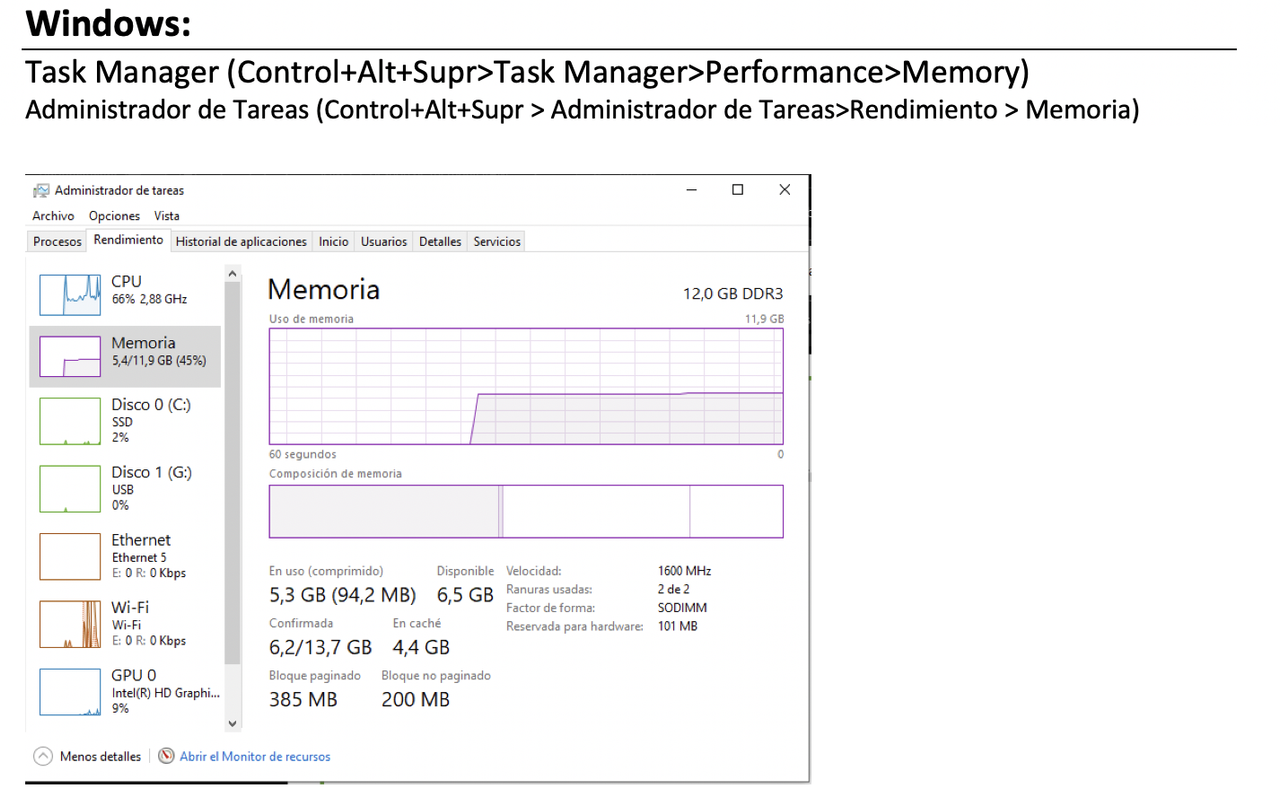The width and height of the screenshot is (1280, 797).
Task: Click the sidebar scroll-down chevron
Action: tap(232, 722)
